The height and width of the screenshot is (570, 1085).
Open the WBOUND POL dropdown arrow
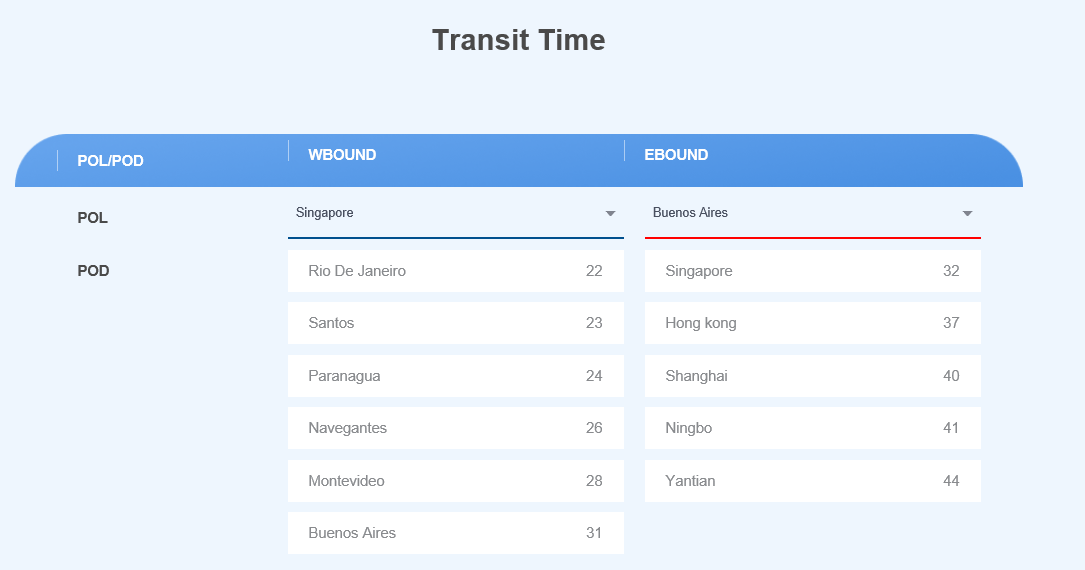pyautogui.click(x=610, y=213)
